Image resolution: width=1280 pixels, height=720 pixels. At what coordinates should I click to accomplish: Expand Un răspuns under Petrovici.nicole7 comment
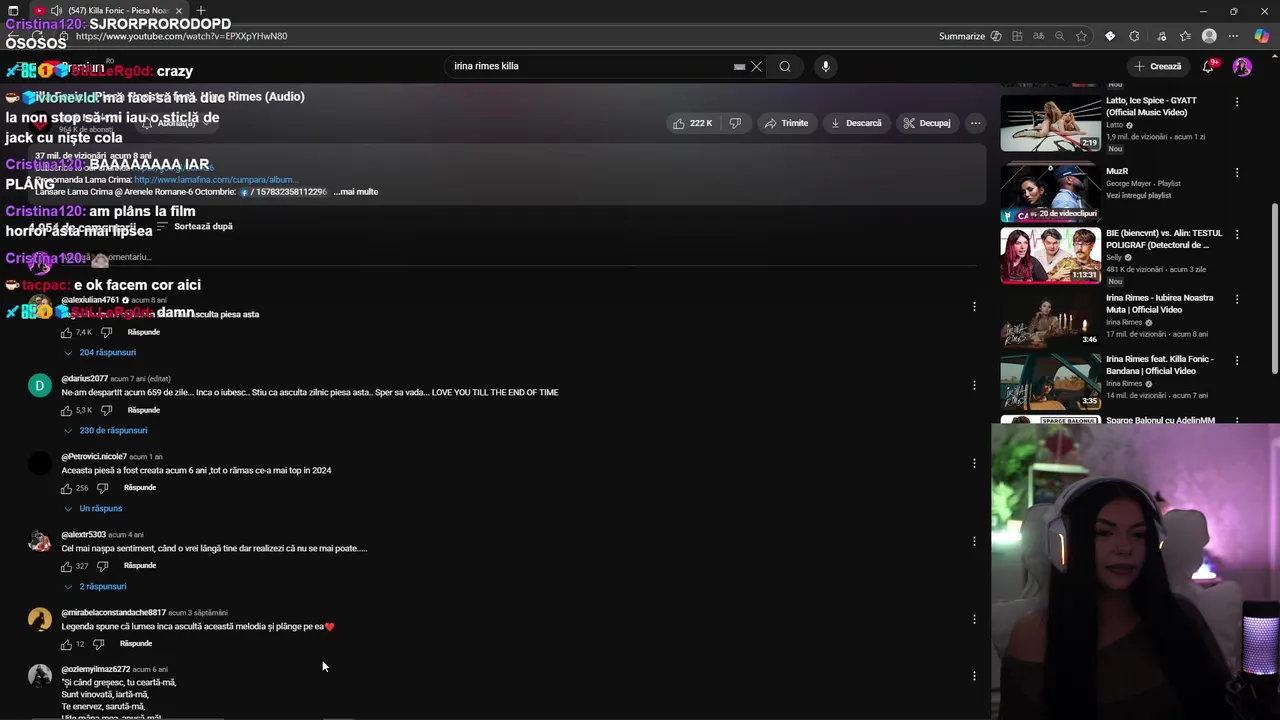point(93,508)
